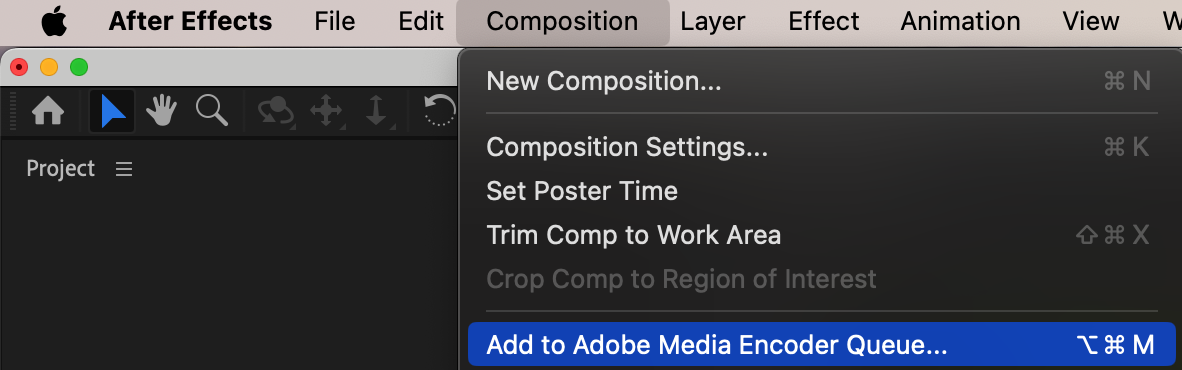The width and height of the screenshot is (1182, 370).
Task: Click the Home icon in toolbar
Action: pyautogui.click(x=47, y=112)
